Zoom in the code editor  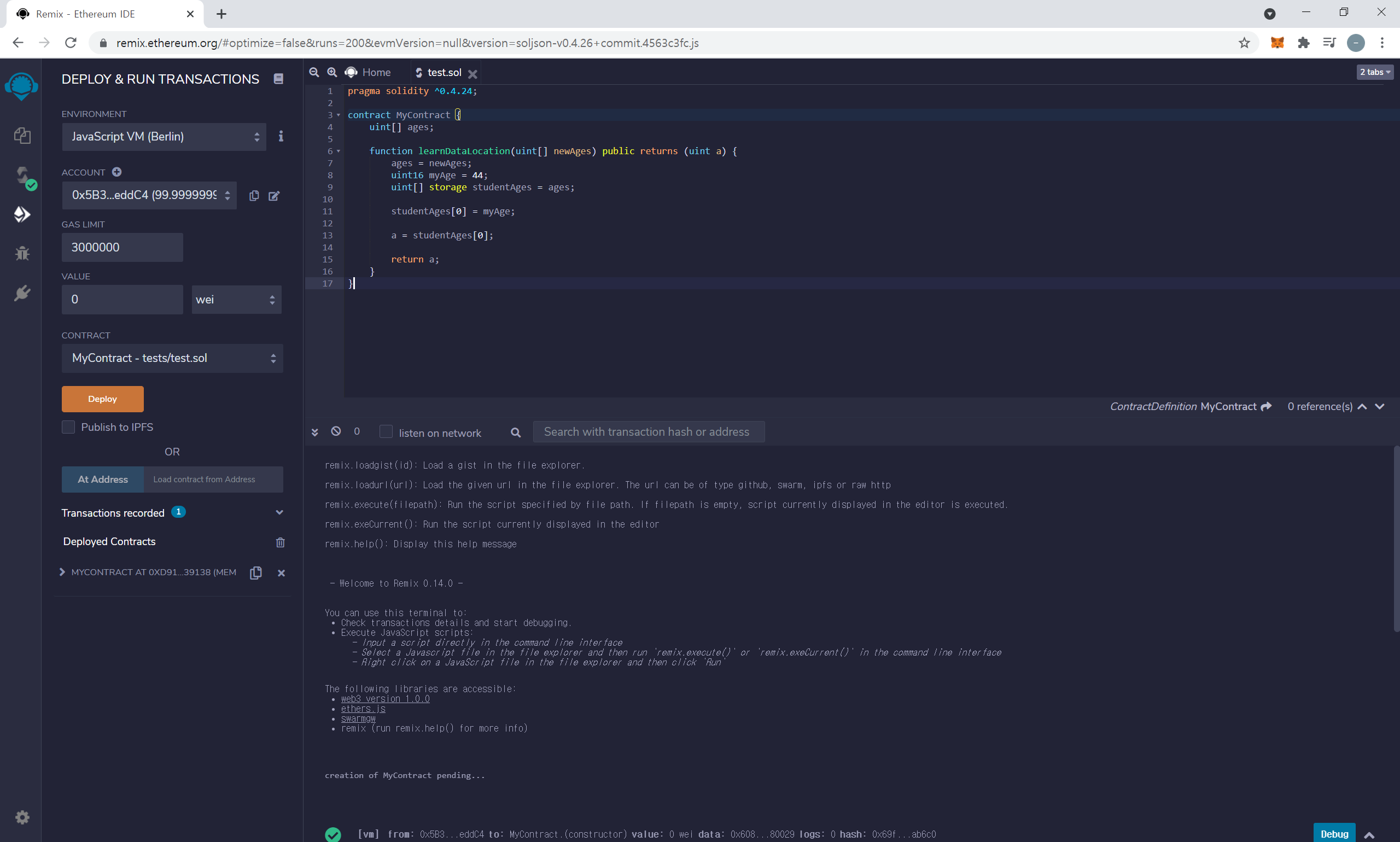click(x=332, y=72)
